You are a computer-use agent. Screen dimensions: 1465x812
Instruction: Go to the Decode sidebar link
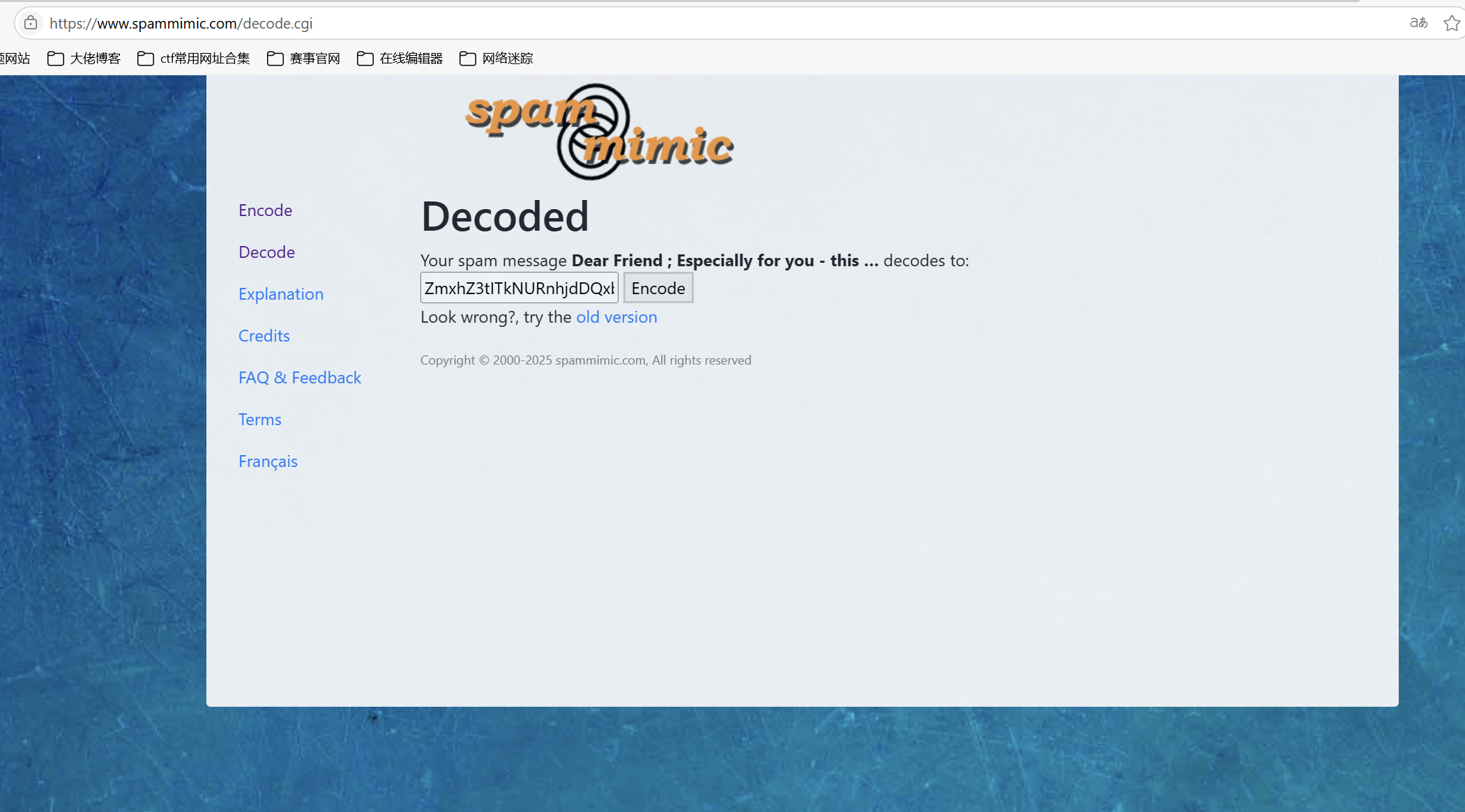coord(266,252)
